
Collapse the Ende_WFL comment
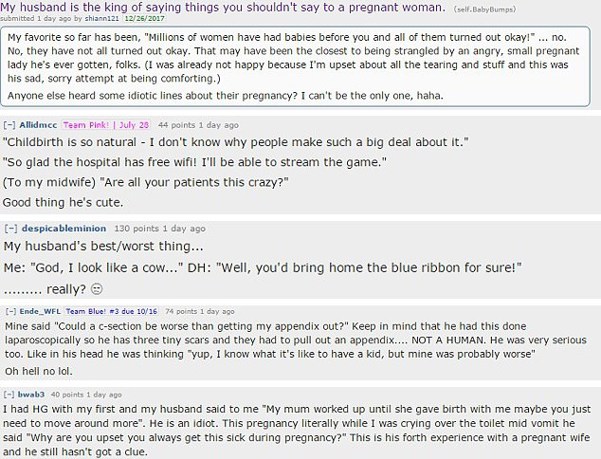tap(11, 311)
